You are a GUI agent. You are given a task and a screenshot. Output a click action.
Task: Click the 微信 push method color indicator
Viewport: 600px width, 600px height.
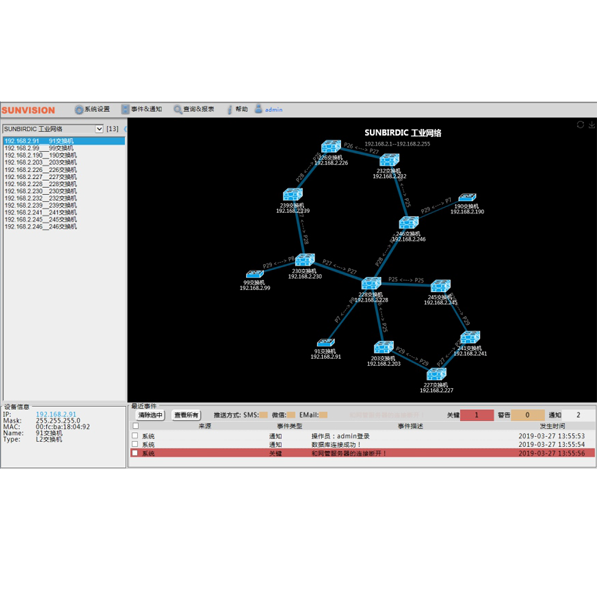click(x=291, y=415)
